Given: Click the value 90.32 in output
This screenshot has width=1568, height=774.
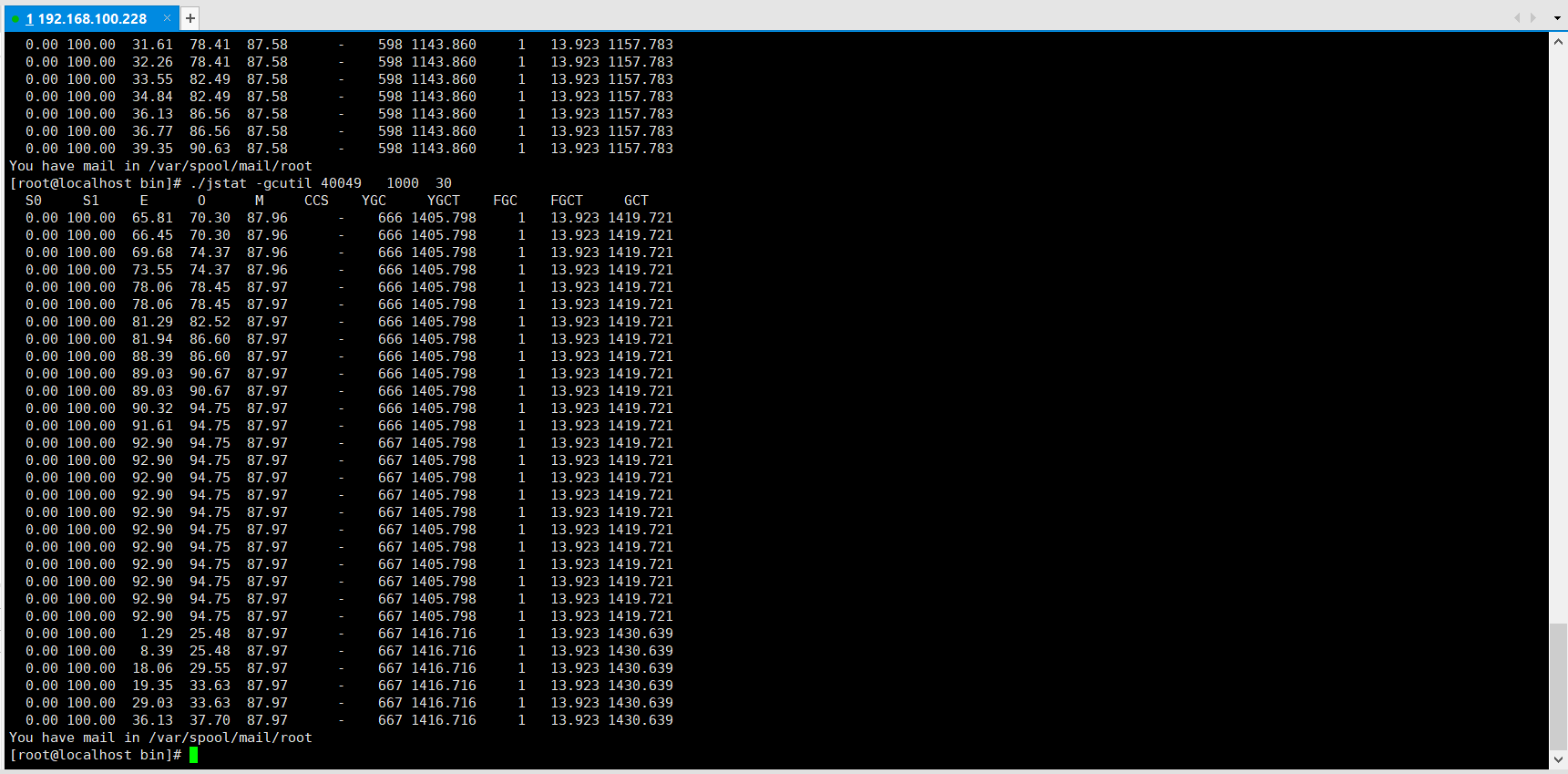Looking at the screenshot, I should tap(152, 408).
